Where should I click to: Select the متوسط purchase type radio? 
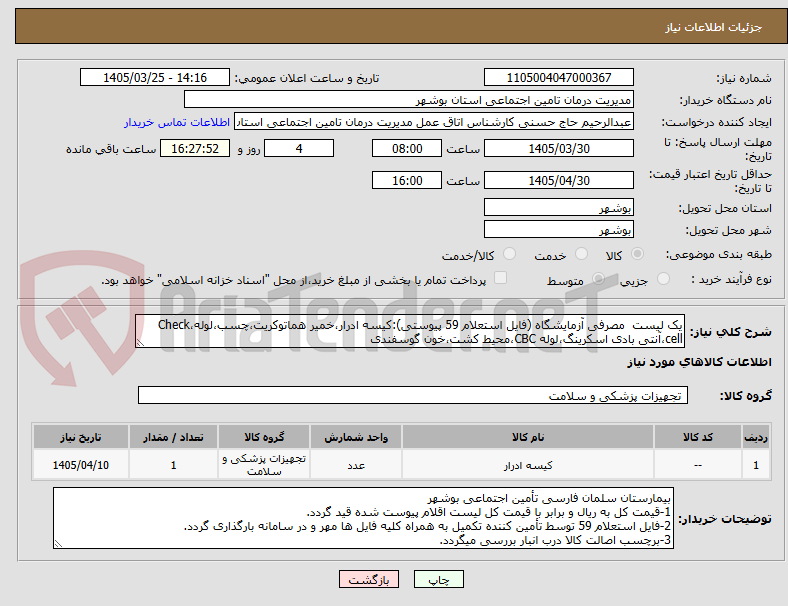point(598,278)
